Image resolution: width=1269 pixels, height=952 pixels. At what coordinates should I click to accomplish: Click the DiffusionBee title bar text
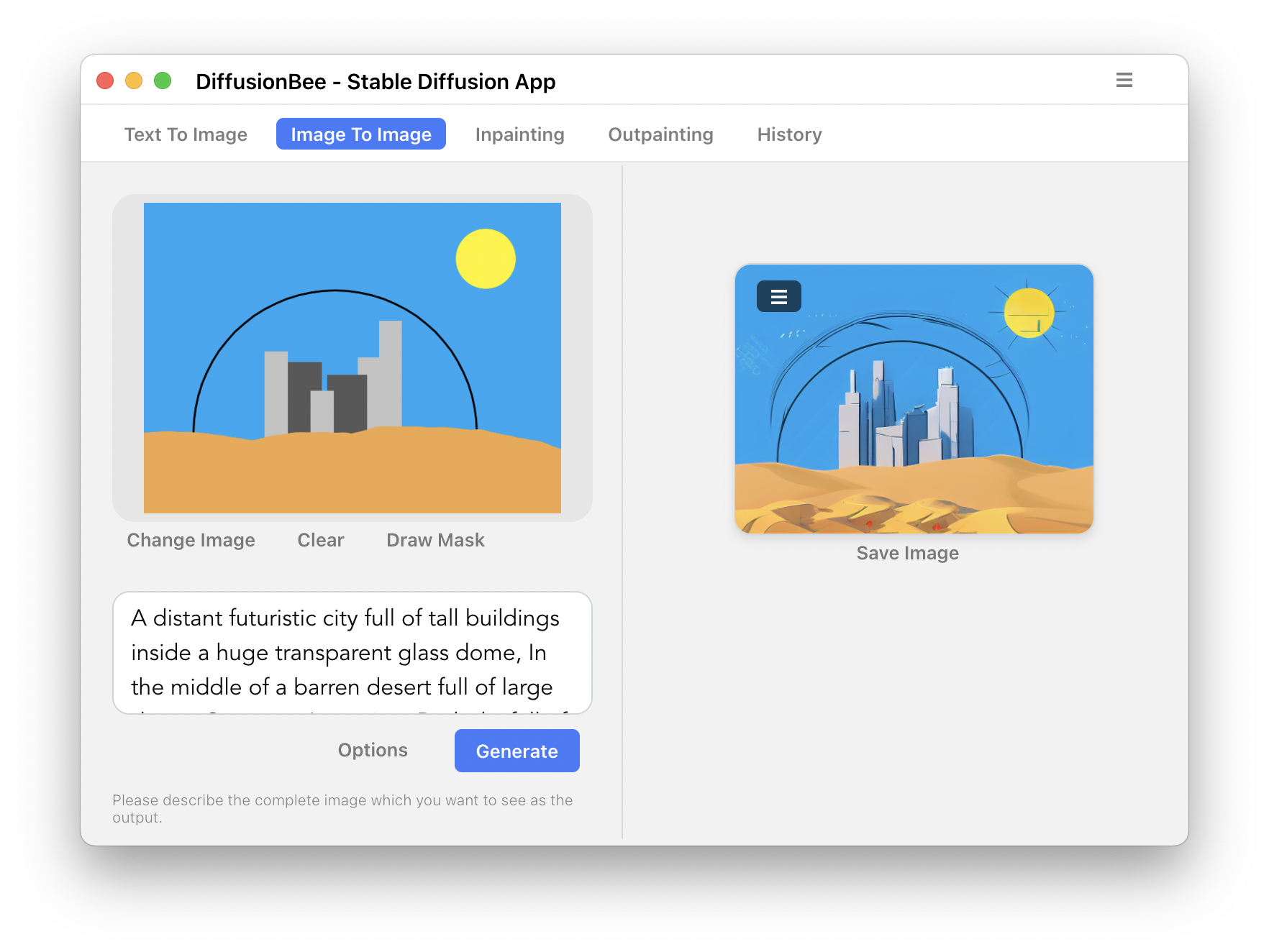coord(376,81)
